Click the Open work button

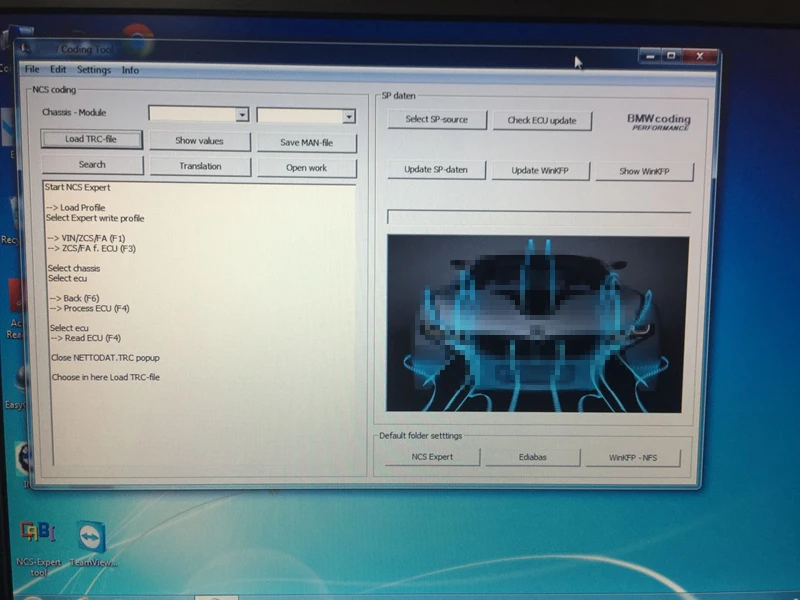[307, 168]
